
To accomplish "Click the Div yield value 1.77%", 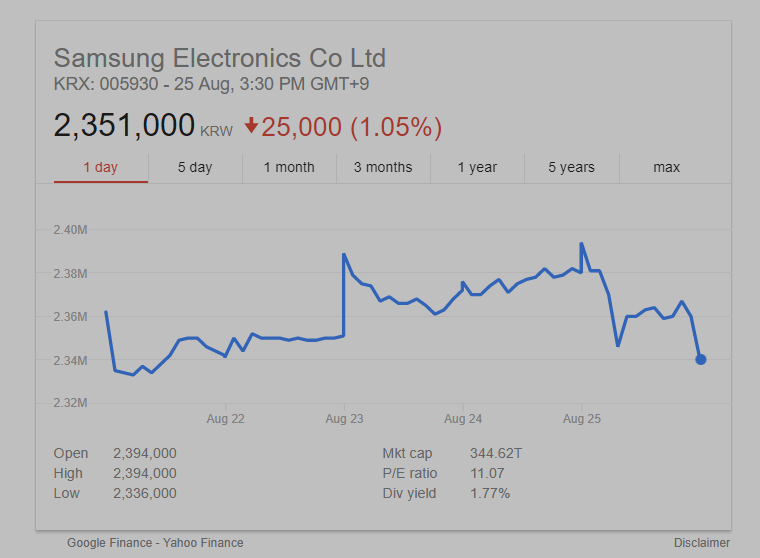I will pos(490,493).
